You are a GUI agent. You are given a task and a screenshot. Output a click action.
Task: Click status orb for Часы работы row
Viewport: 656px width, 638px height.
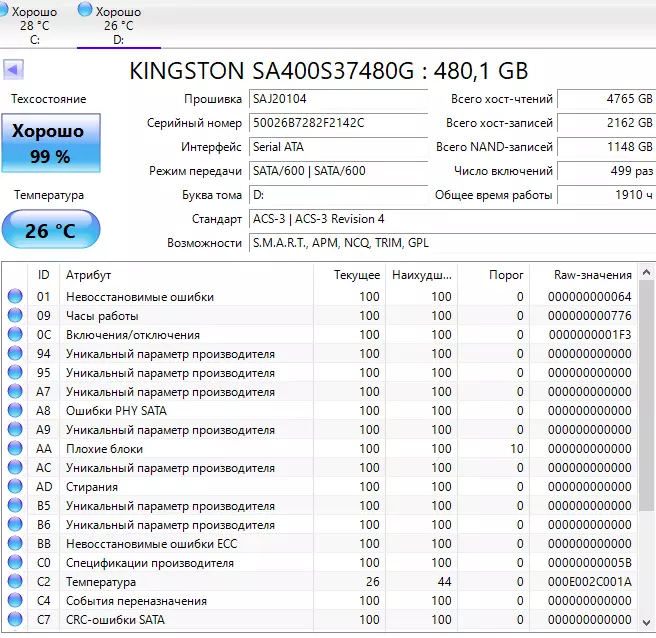pos(15,316)
